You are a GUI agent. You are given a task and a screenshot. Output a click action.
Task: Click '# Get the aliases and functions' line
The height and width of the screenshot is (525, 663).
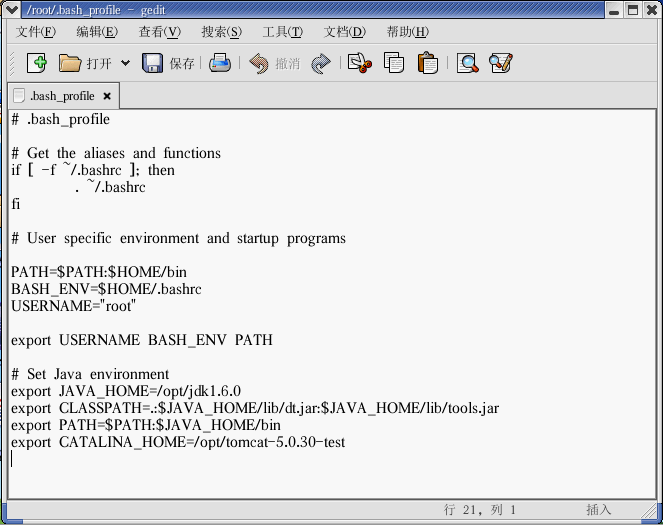click(x=116, y=153)
